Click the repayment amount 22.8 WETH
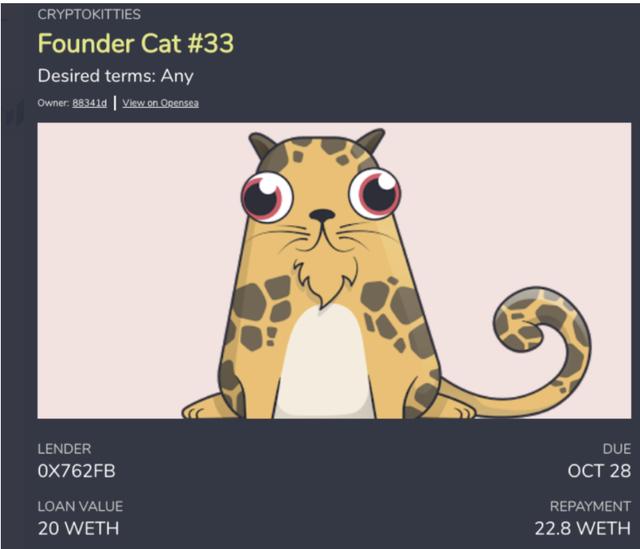 click(x=583, y=529)
